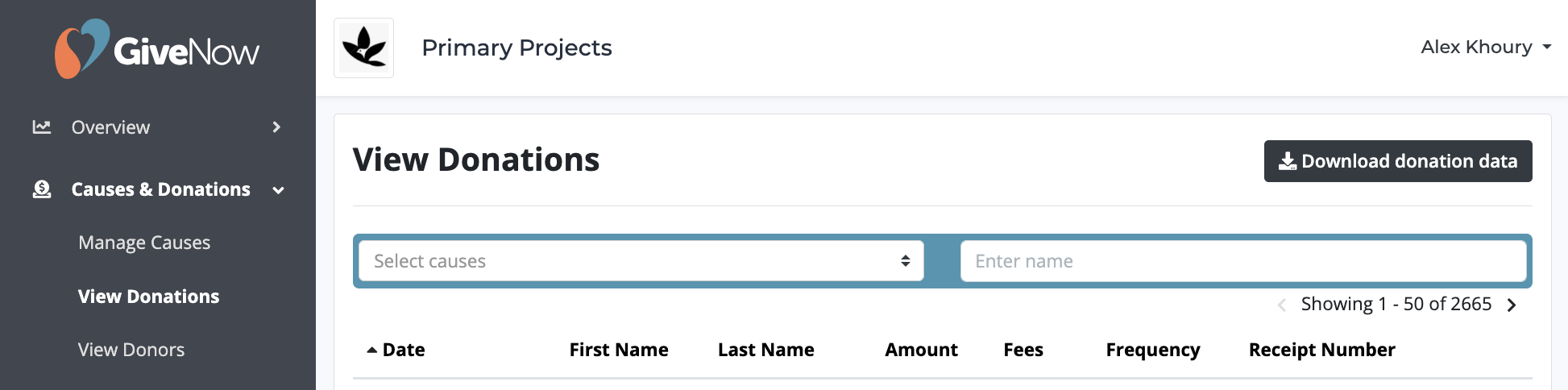Click the Overview chart icon

pos(42,127)
